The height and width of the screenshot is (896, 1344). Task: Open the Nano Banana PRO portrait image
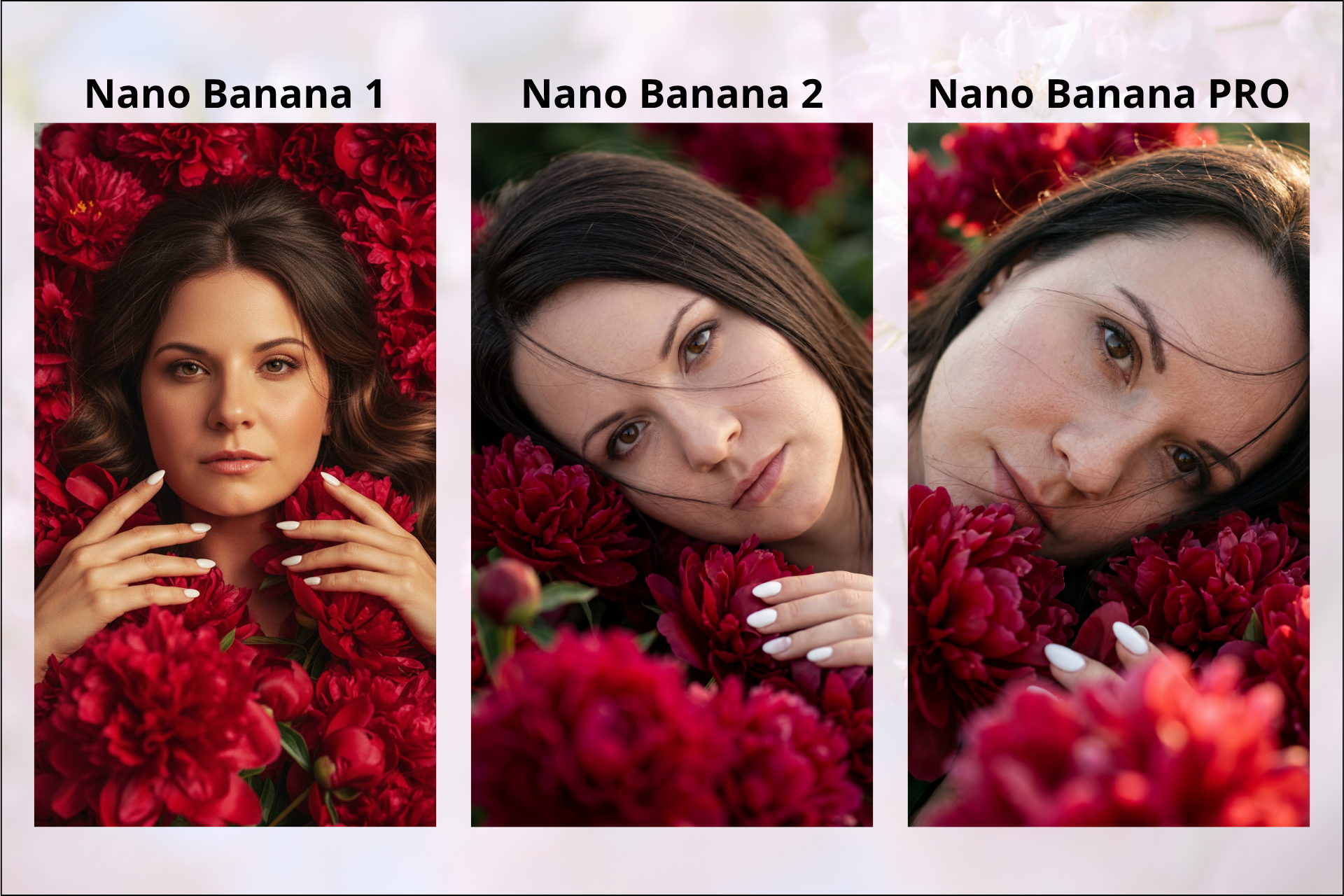tap(1109, 475)
